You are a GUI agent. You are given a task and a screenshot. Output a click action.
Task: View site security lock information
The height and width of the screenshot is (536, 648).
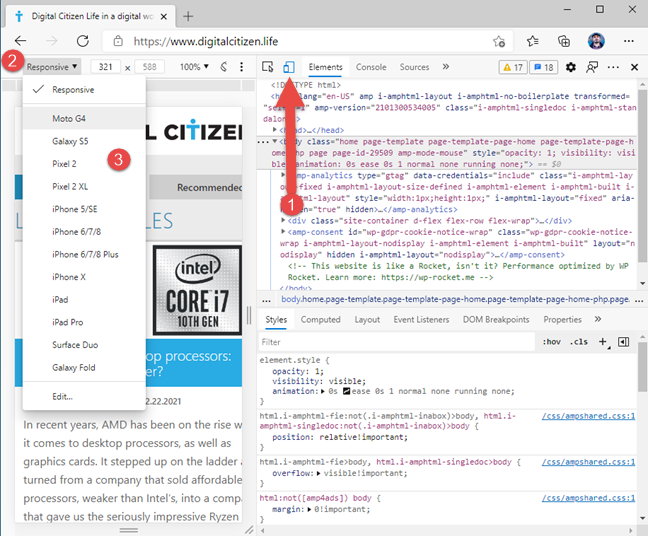pyautogui.click(x=118, y=41)
